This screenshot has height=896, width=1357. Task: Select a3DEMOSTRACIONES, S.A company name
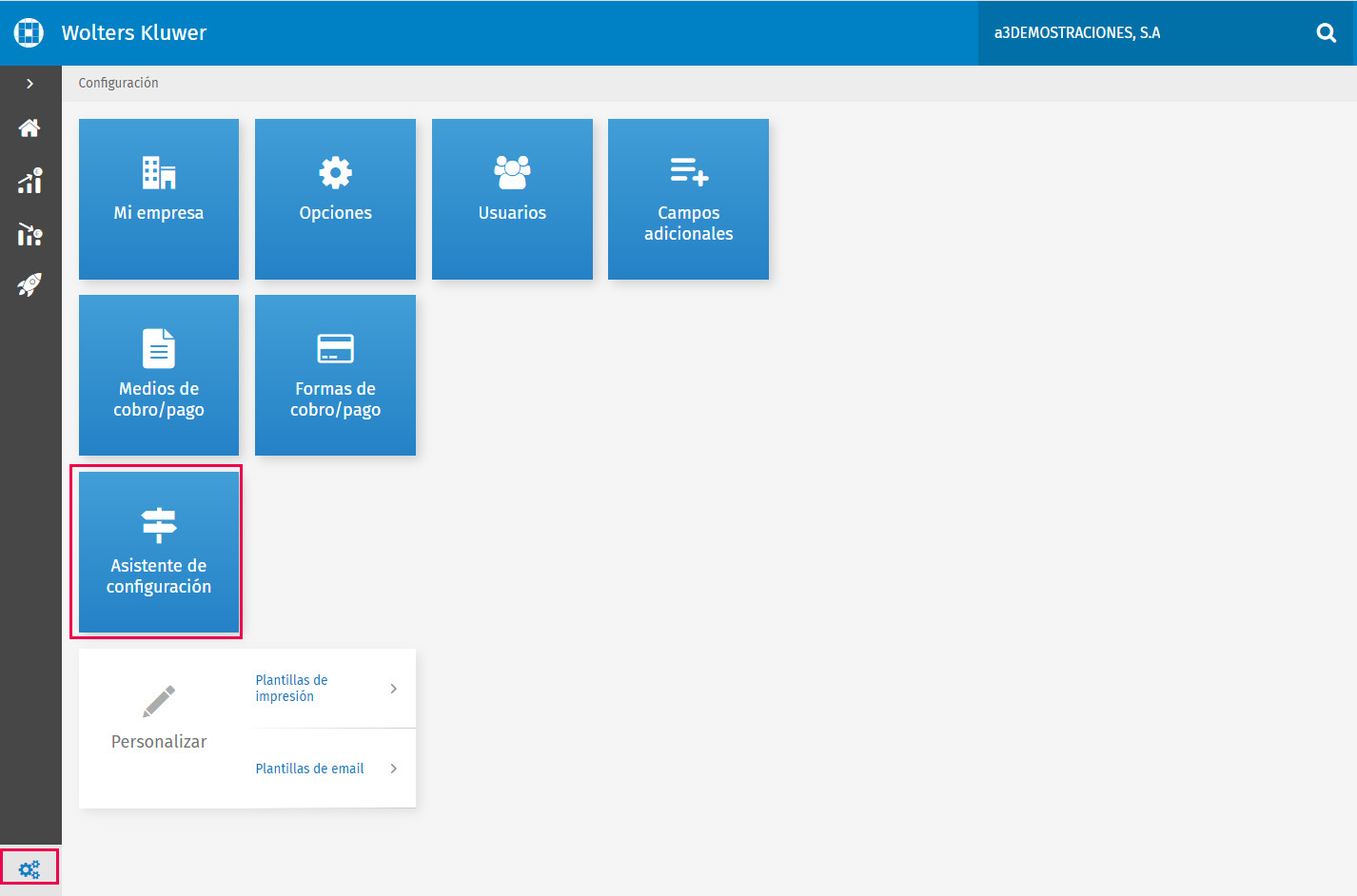pos(1077,32)
